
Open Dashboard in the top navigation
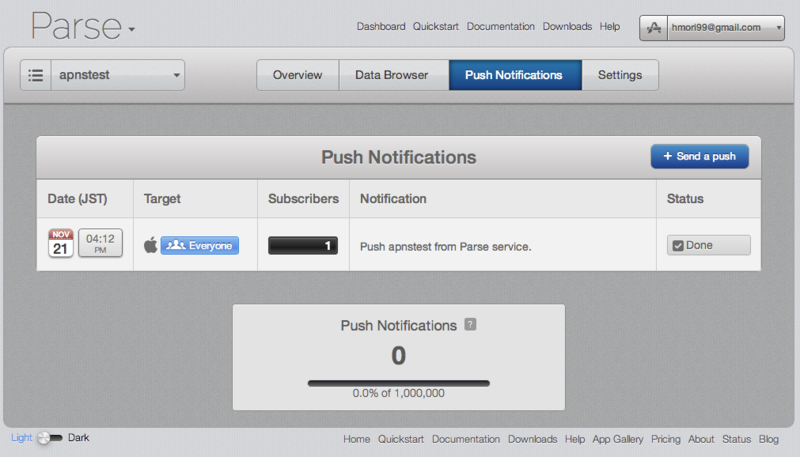pyautogui.click(x=381, y=27)
